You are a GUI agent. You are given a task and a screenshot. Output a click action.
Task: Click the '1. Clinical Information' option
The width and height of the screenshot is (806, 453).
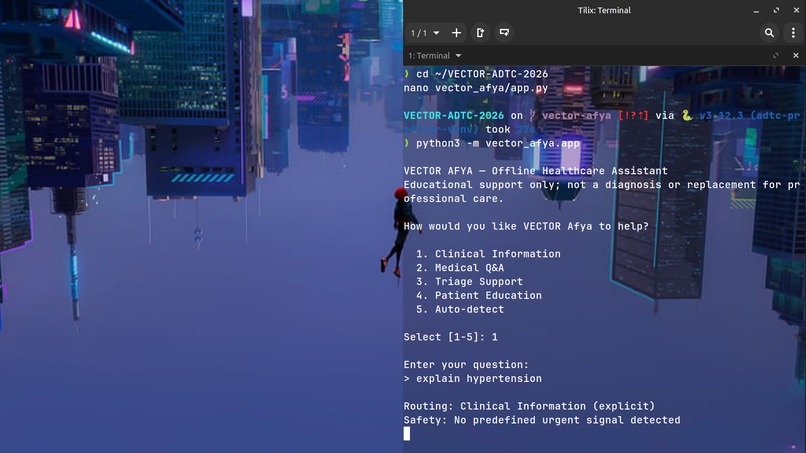[488, 254]
